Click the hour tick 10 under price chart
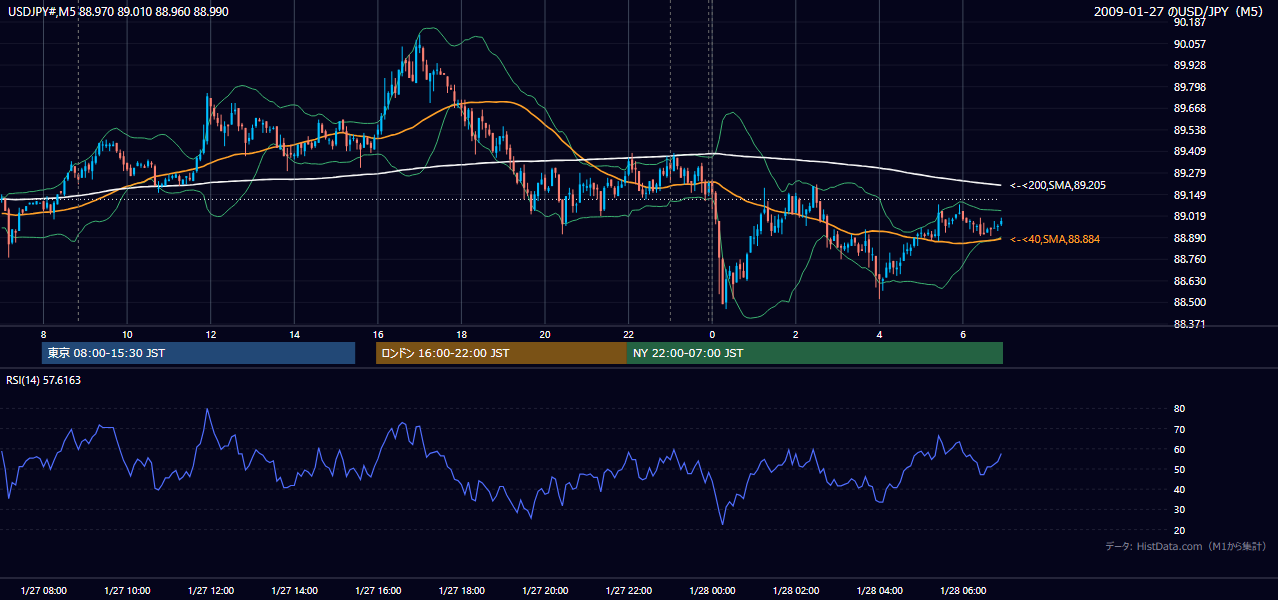This screenshot has width=1278, height=600. tap(127, 334)
